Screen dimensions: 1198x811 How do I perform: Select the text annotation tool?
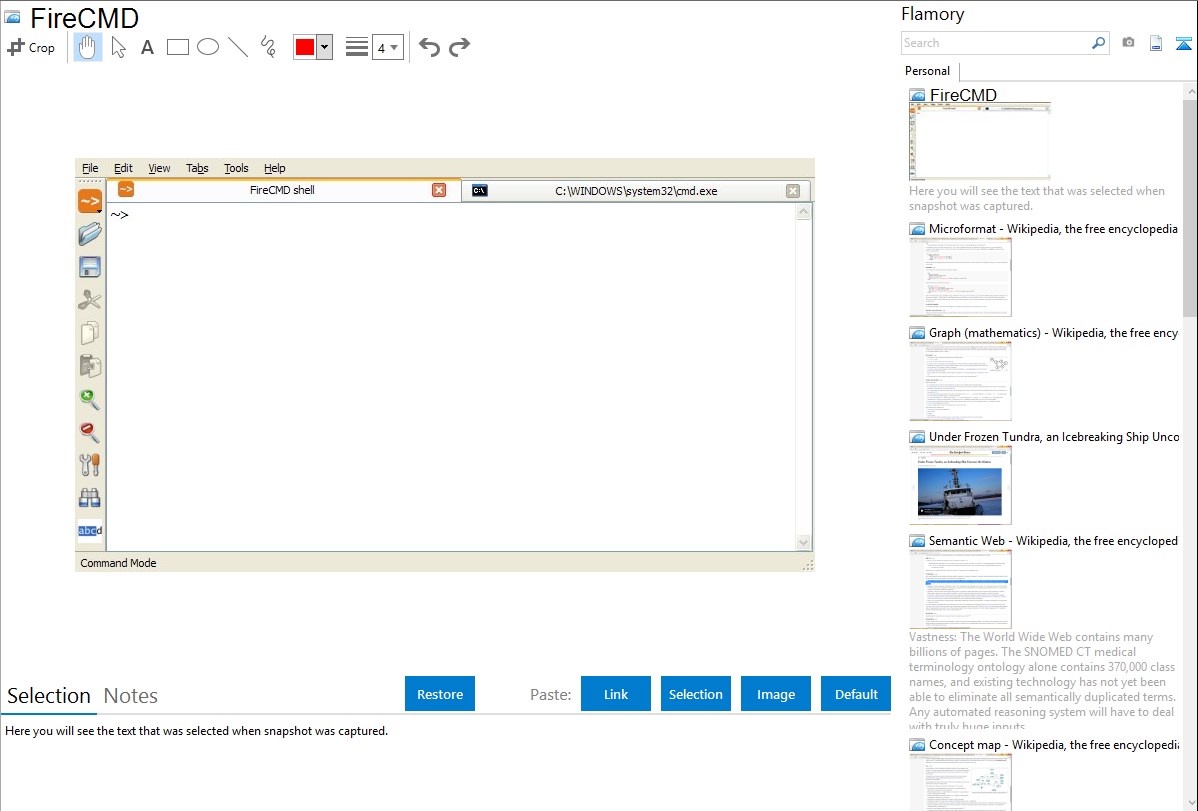(147, 47)
